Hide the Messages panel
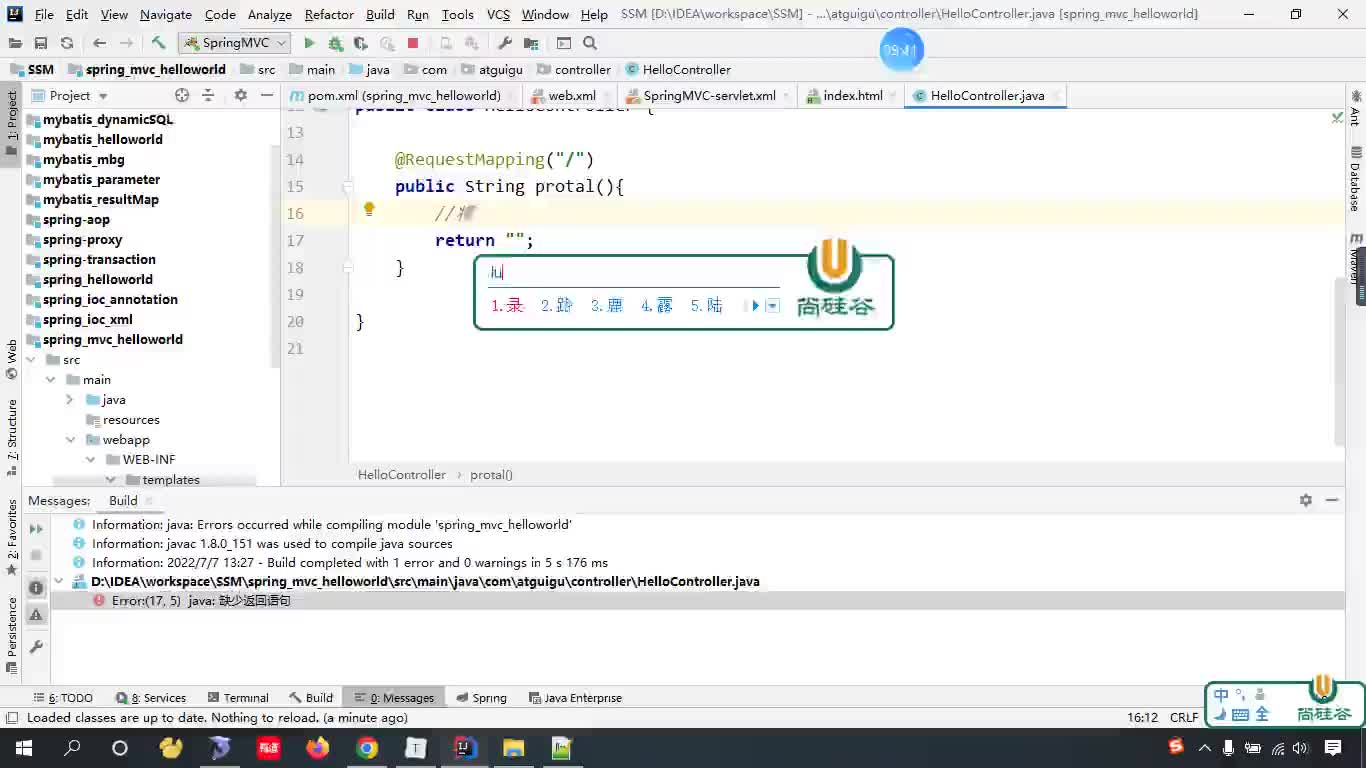1366x768 pixels. coord(1332,500)
